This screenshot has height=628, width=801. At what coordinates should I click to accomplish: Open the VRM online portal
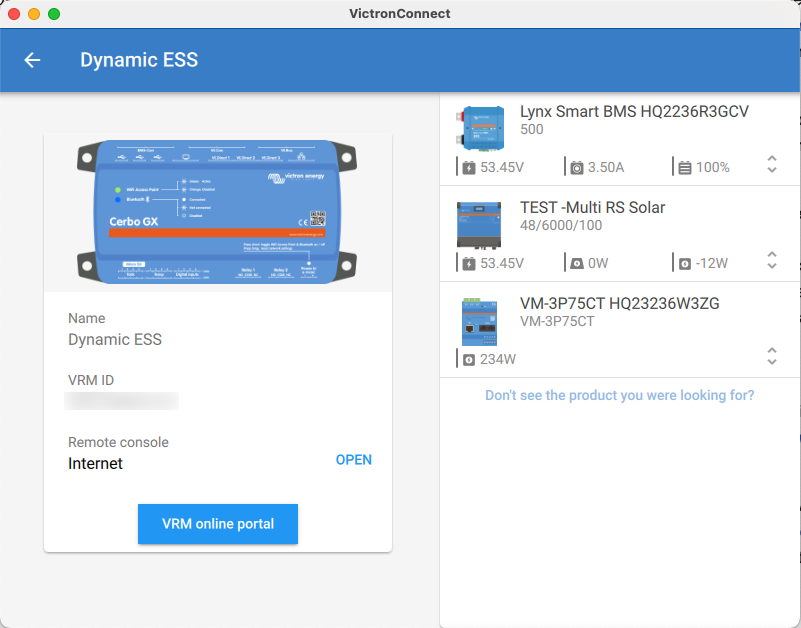(x=218, y=524)
